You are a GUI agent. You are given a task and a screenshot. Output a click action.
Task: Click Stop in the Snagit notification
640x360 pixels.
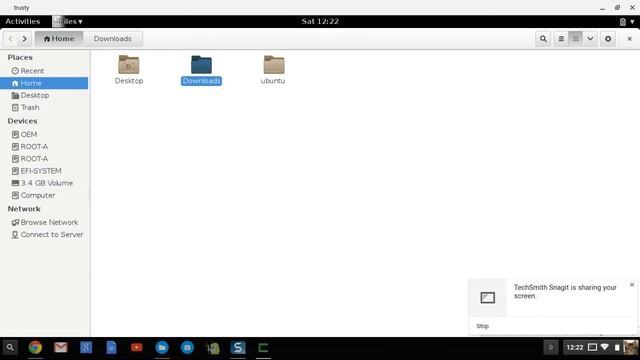(482, 326)
